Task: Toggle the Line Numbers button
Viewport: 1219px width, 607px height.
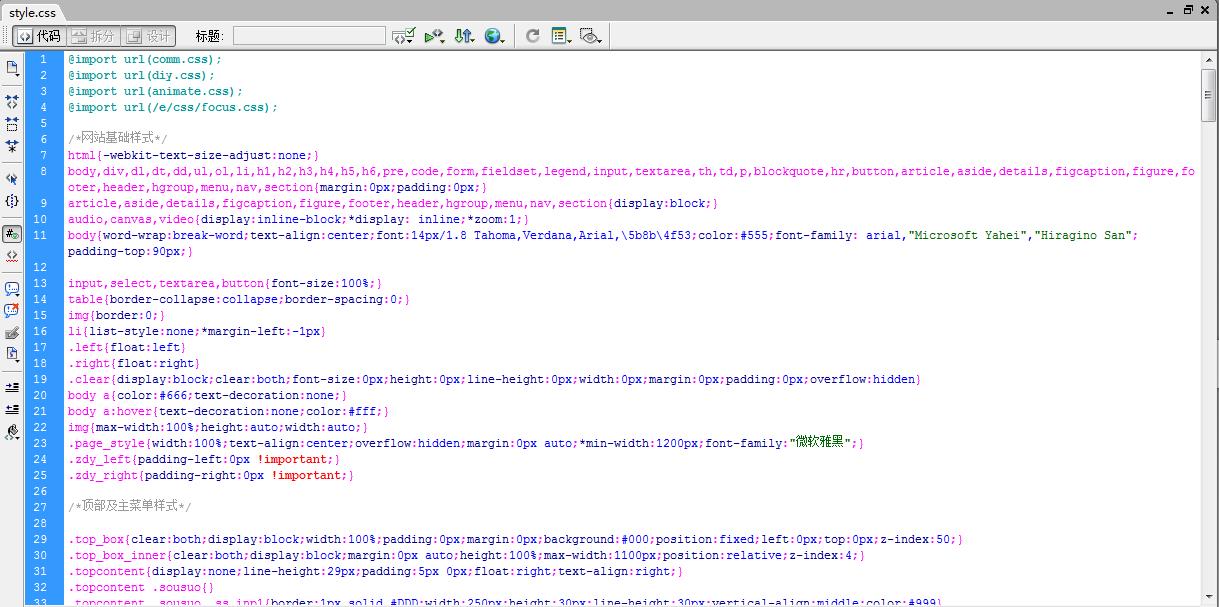Action: pyautogui.click(x=12, y=234)
